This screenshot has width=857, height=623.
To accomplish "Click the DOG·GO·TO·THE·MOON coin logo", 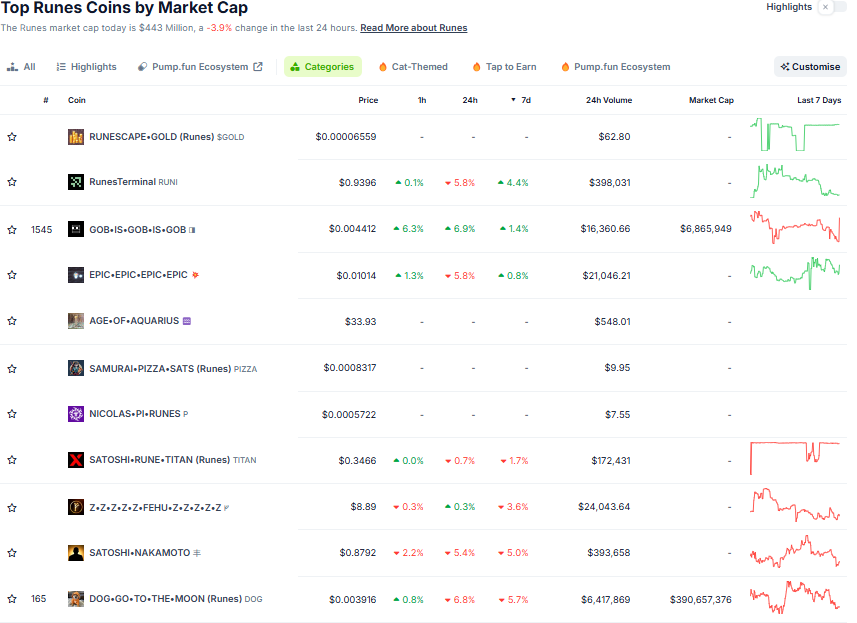I will [76, 598].
